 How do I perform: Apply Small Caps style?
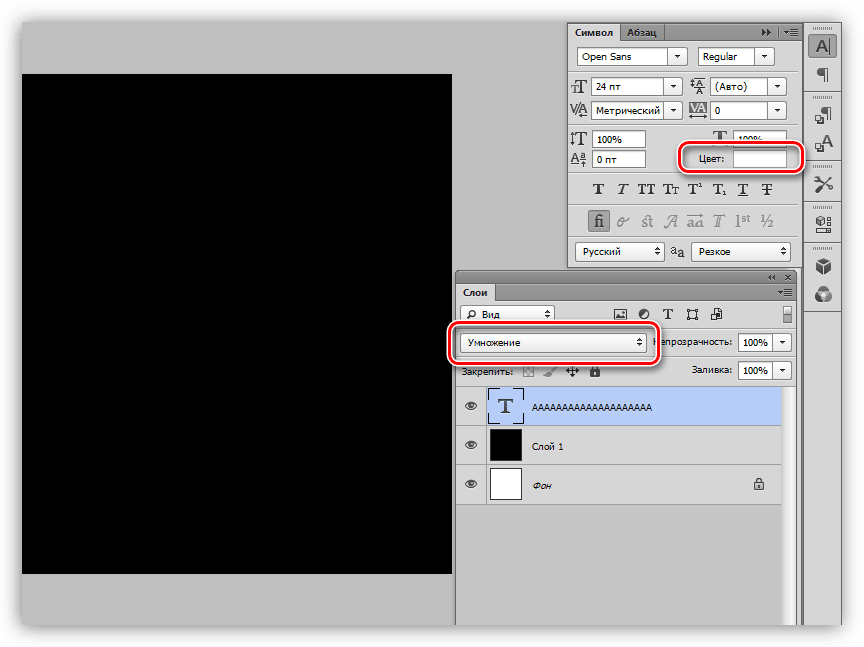(671, 190)
